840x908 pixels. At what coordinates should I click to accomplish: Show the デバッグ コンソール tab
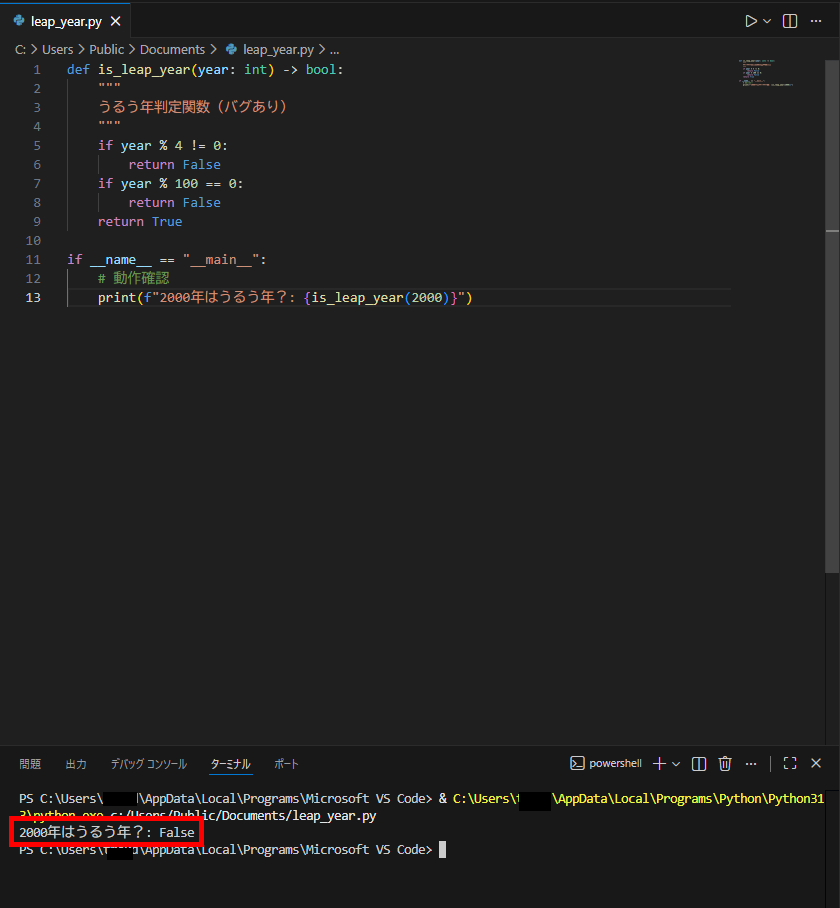[148, 764]
